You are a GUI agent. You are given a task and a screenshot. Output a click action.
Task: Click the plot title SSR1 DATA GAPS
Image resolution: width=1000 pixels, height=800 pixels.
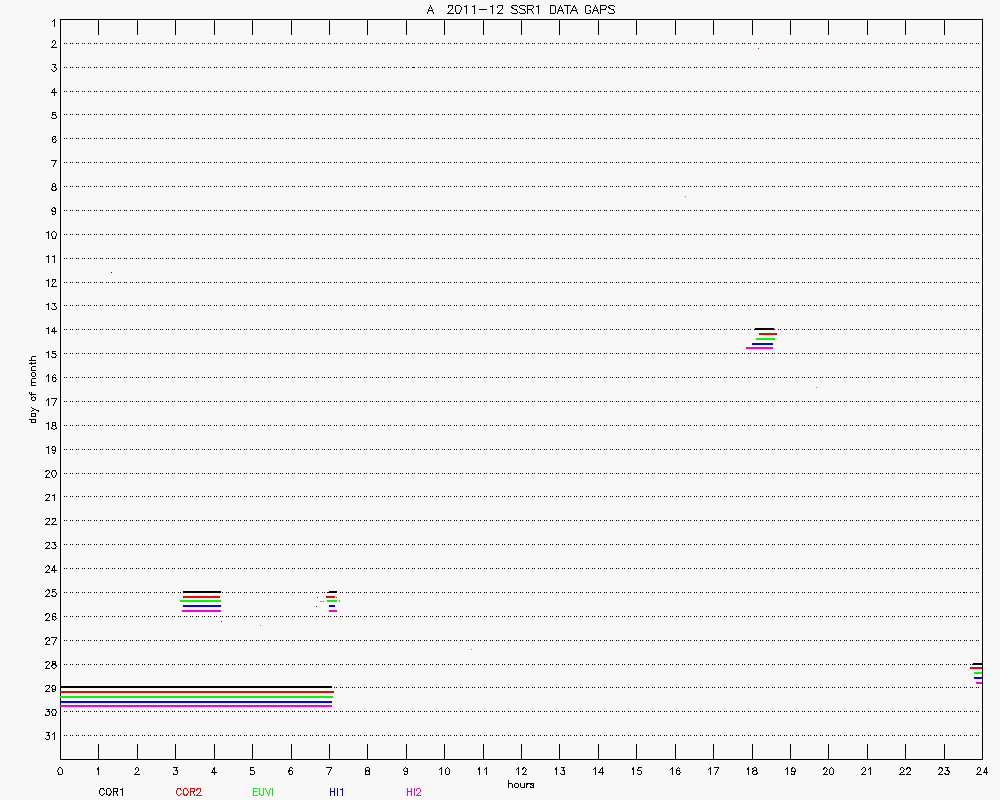point(520,9)
